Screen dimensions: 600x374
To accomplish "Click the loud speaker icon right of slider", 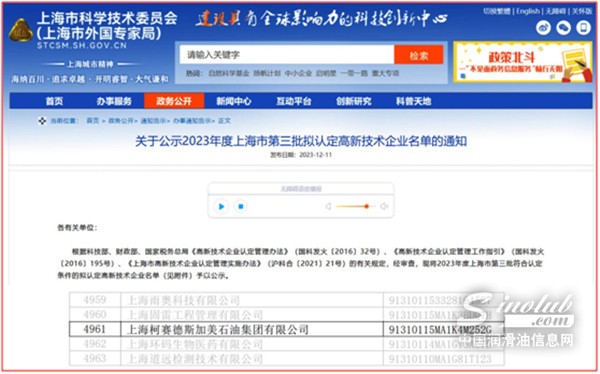I will pos(384,207).
